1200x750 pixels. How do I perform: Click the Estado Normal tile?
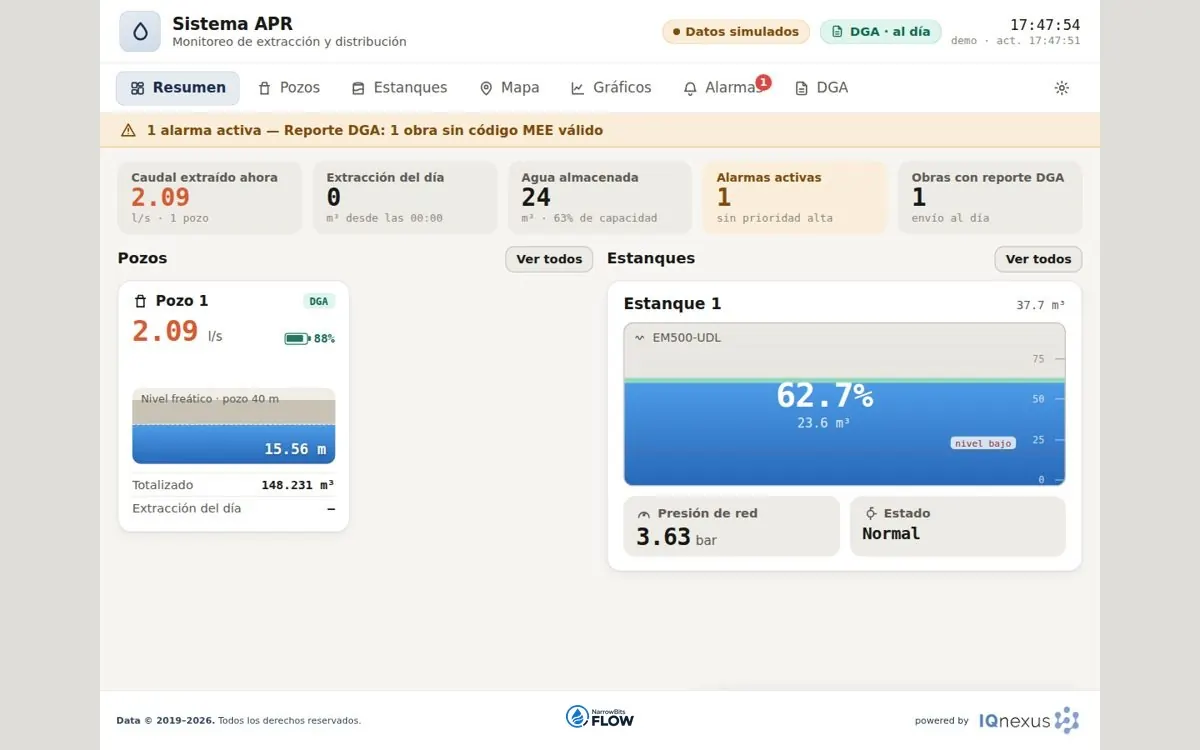click(958, 527)
